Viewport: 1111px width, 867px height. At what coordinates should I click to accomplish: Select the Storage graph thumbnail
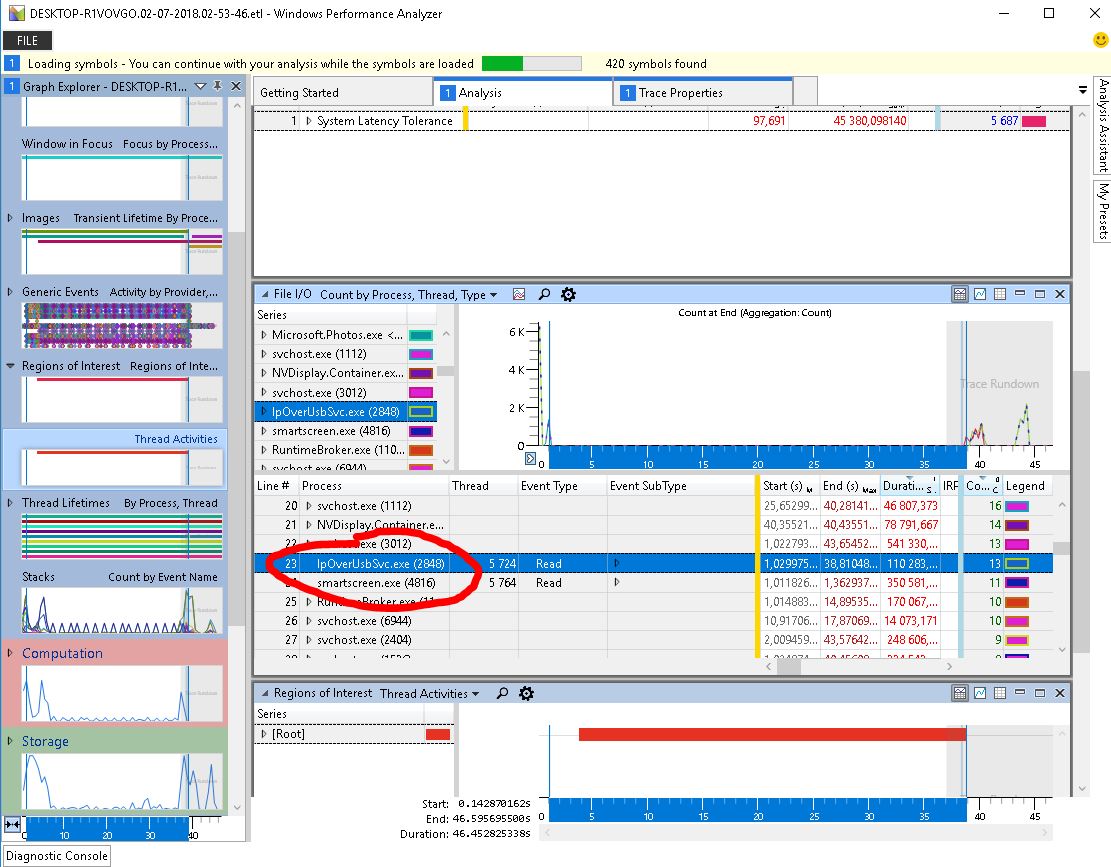tap(122, 781)
